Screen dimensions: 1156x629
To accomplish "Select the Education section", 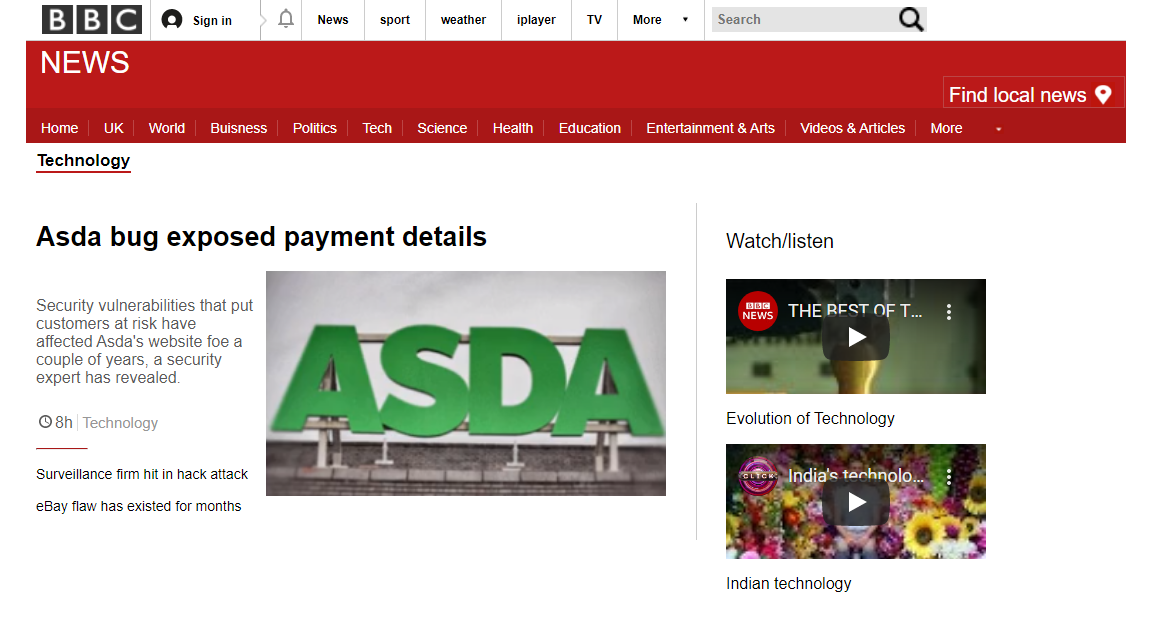I will pyautogui.click(x=589, y=128).
